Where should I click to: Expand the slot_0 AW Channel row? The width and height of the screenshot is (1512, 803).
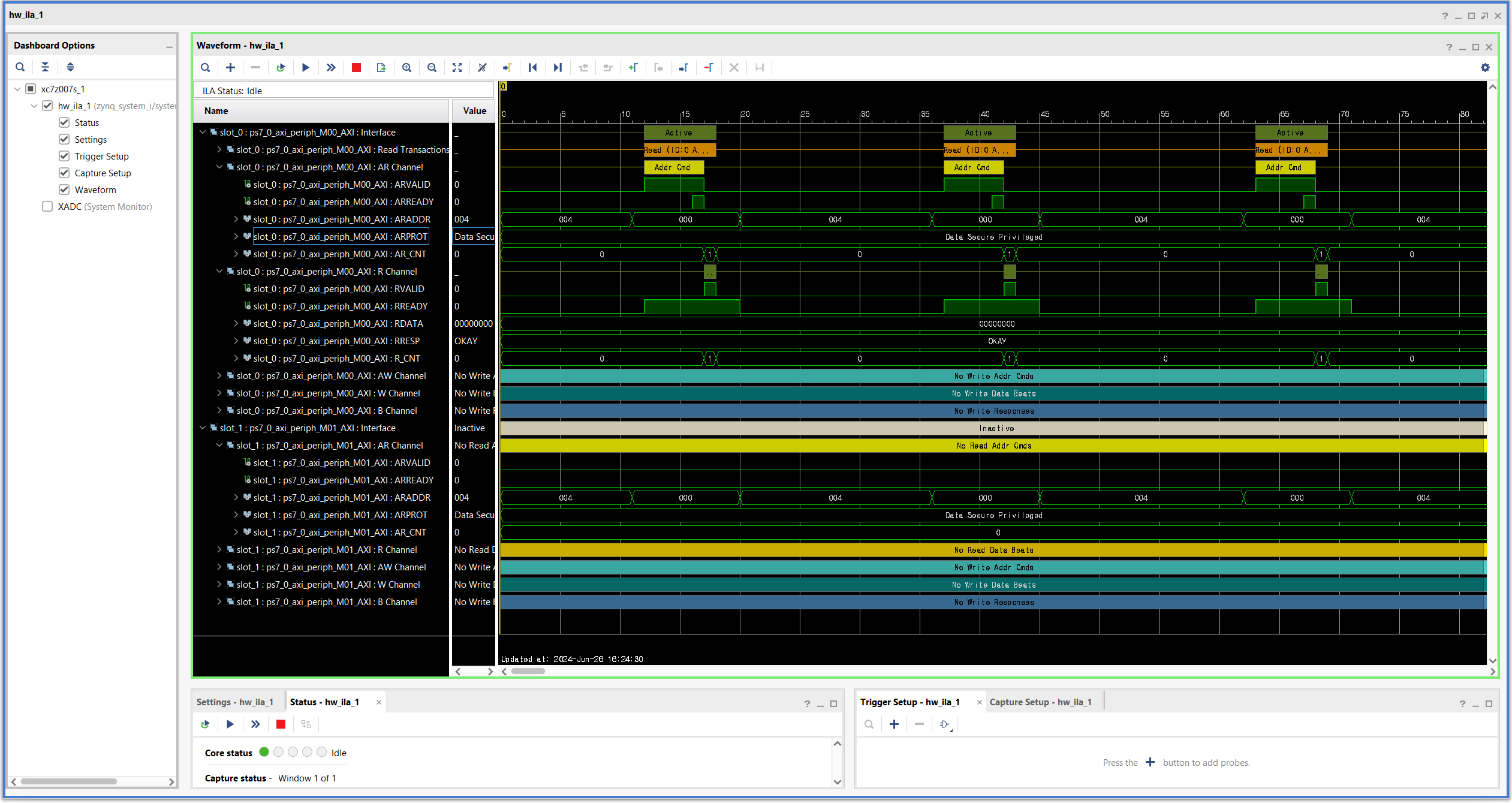pyautogui.click(x=219, y=376)
